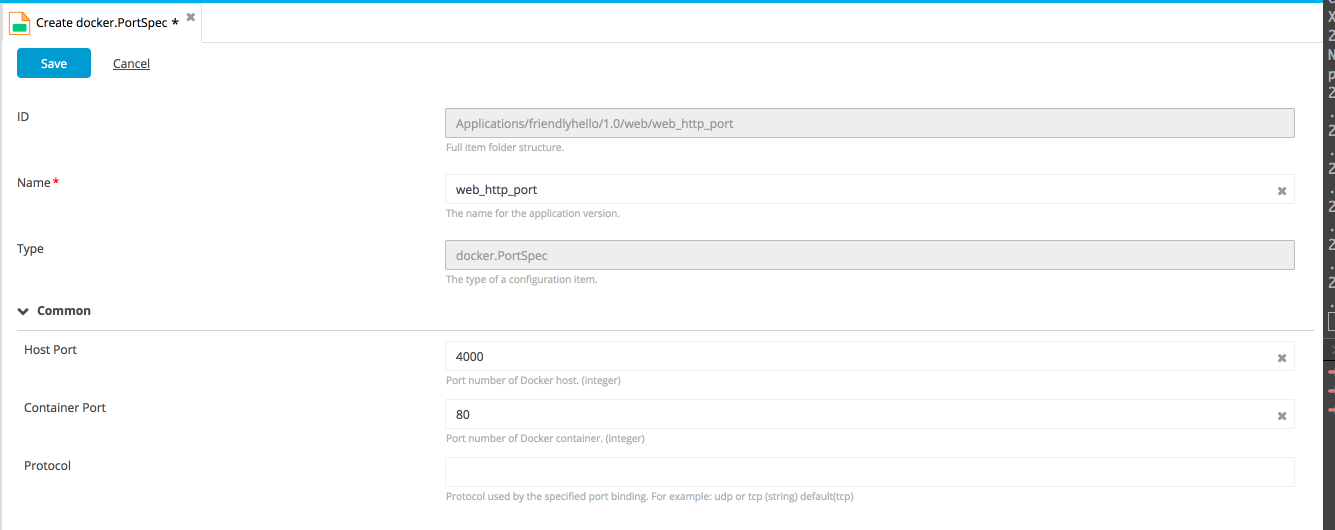
Task: Clear the Name field with its X icon
Action: click(x=1281, y=190)
